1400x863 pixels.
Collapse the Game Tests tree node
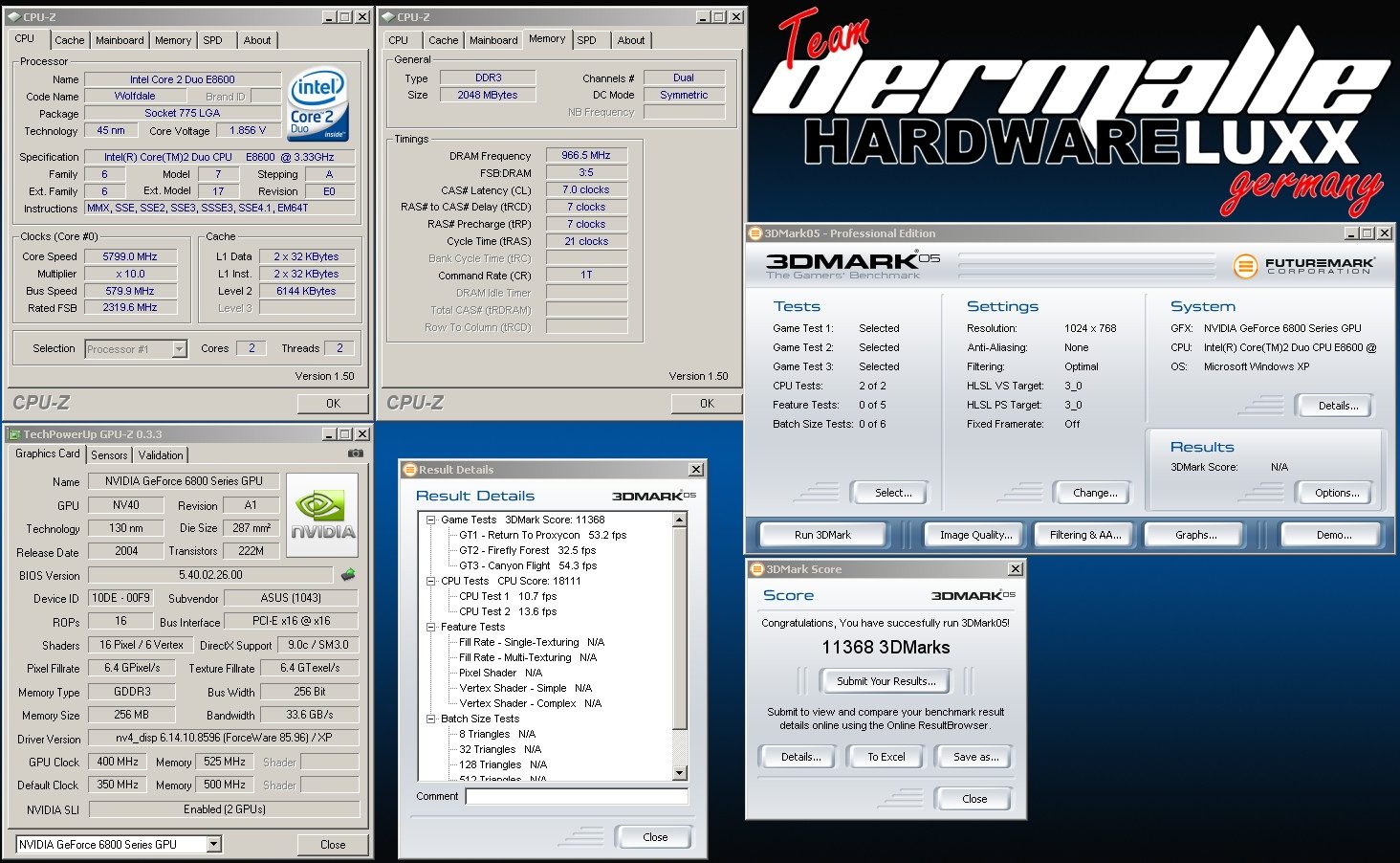pos(431,520)
